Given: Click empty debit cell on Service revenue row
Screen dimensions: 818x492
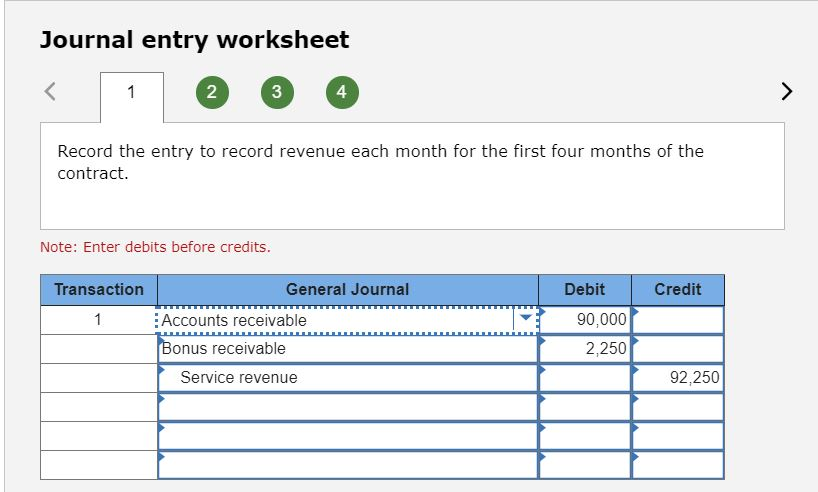Looking at the screenshot, I should click(x=585, y=378).
